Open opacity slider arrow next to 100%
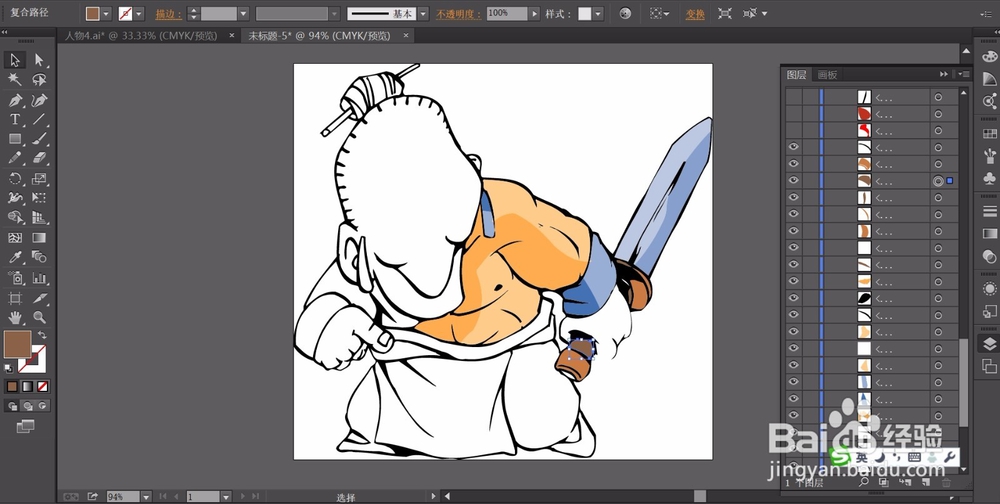 pyautogui.click(x=534, y=13)
